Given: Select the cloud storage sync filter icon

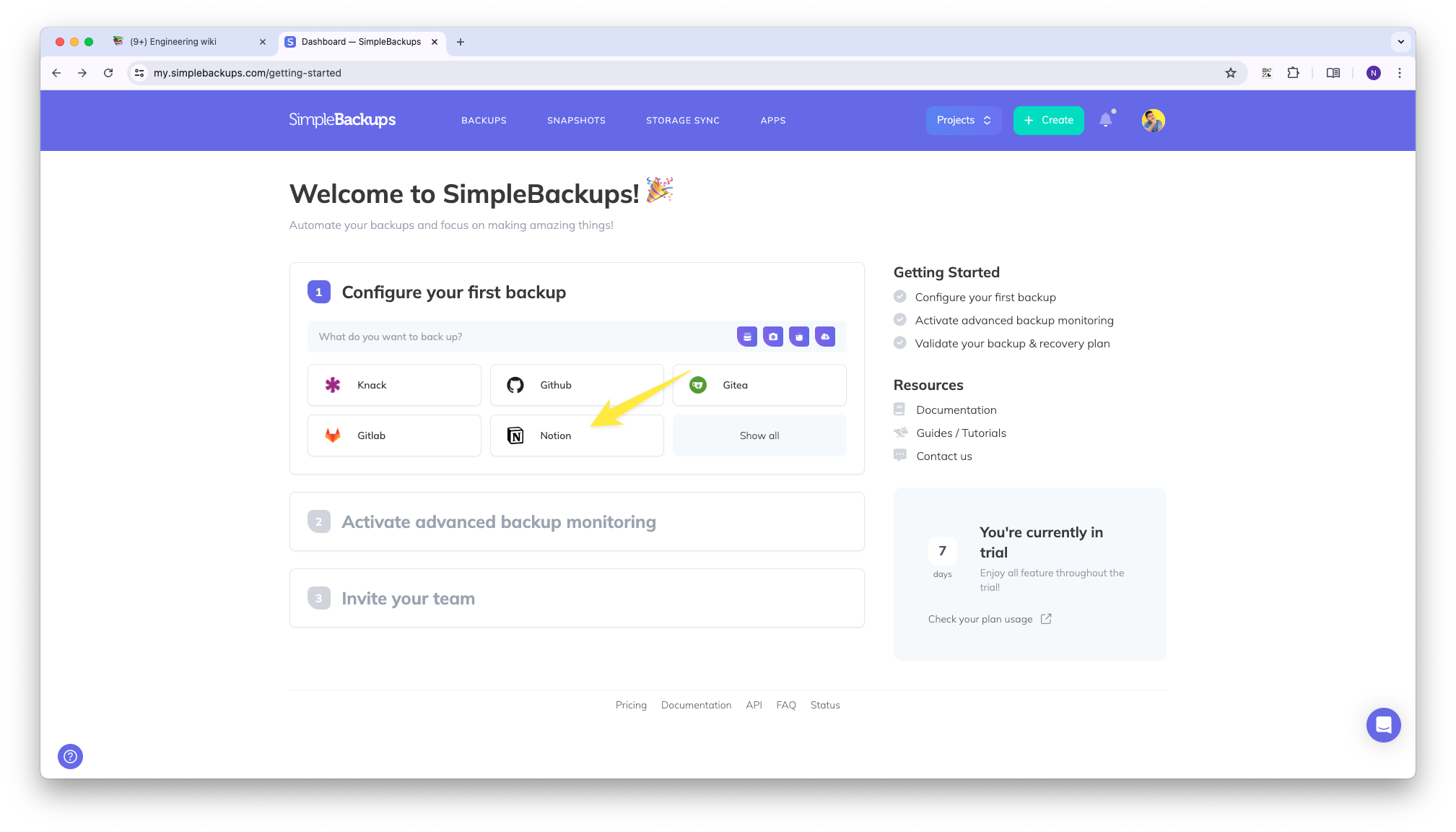Looking at the screenshot, I should (825, 336).
